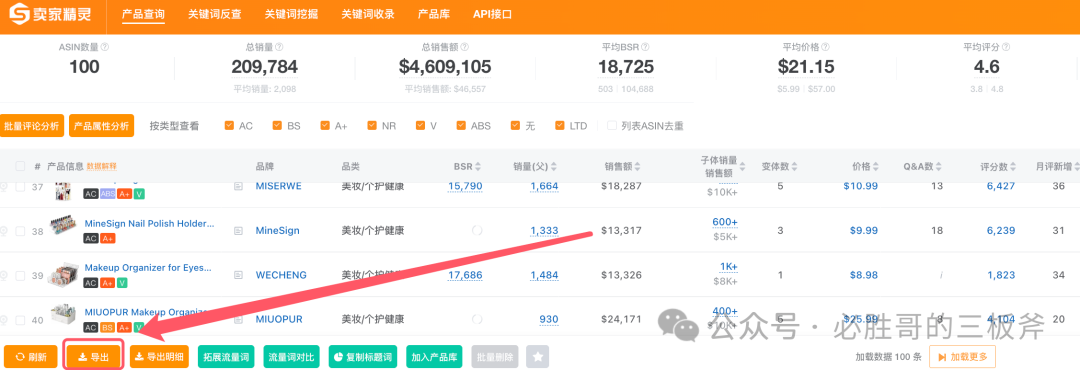The width and height of the screenshot is (1080, 370).
Task: Open the WECHENG brand link
Action: click(280, 275)
